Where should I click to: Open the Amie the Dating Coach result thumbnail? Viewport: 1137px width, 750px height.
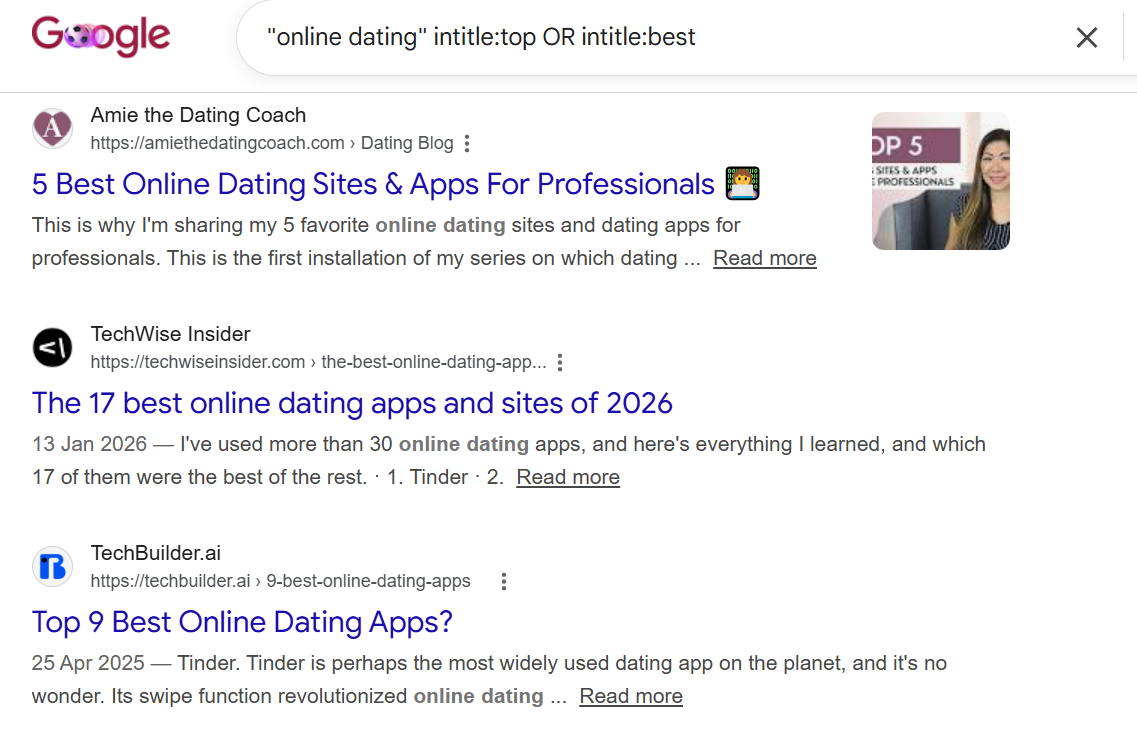point(940,181)
